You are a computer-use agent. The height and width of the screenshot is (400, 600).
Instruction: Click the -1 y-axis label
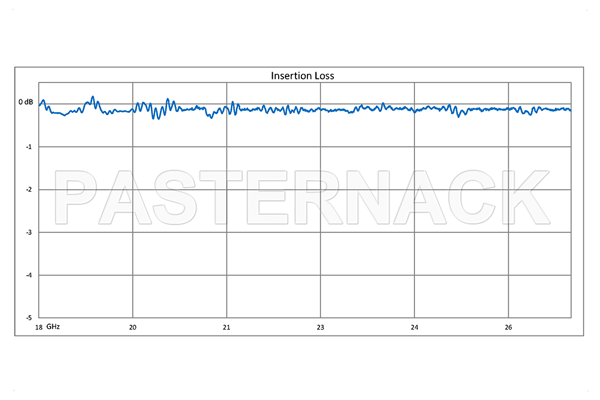(x=30, y=146)
